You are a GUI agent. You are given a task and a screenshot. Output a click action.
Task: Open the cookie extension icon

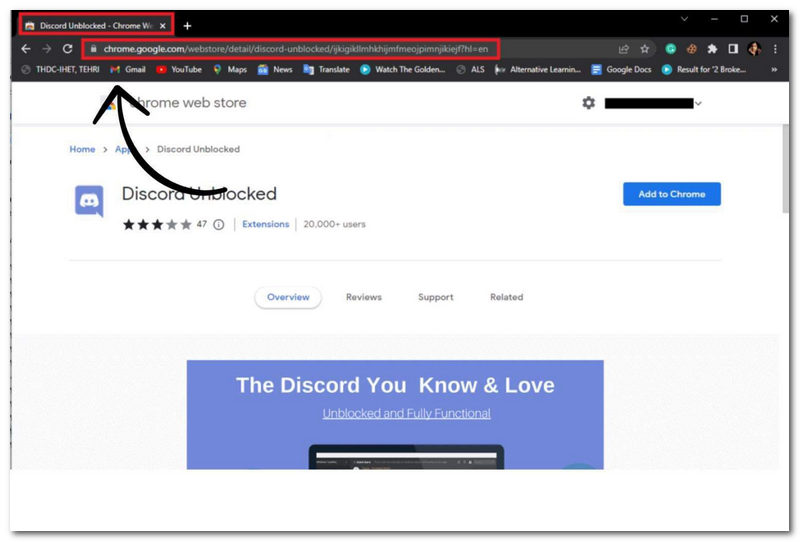tap(691, 49)
